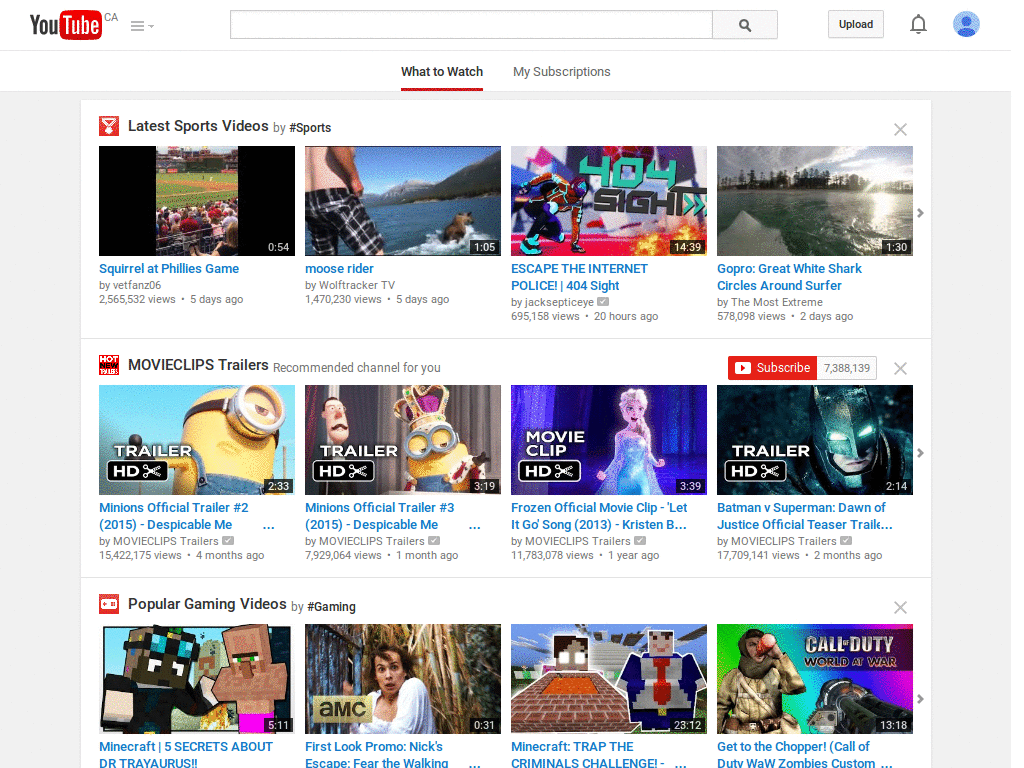Click the MOVIECLIPS Trailers channel icon
The height and width of the screenshot is (768, 1024).
click(x=109, y=365)
